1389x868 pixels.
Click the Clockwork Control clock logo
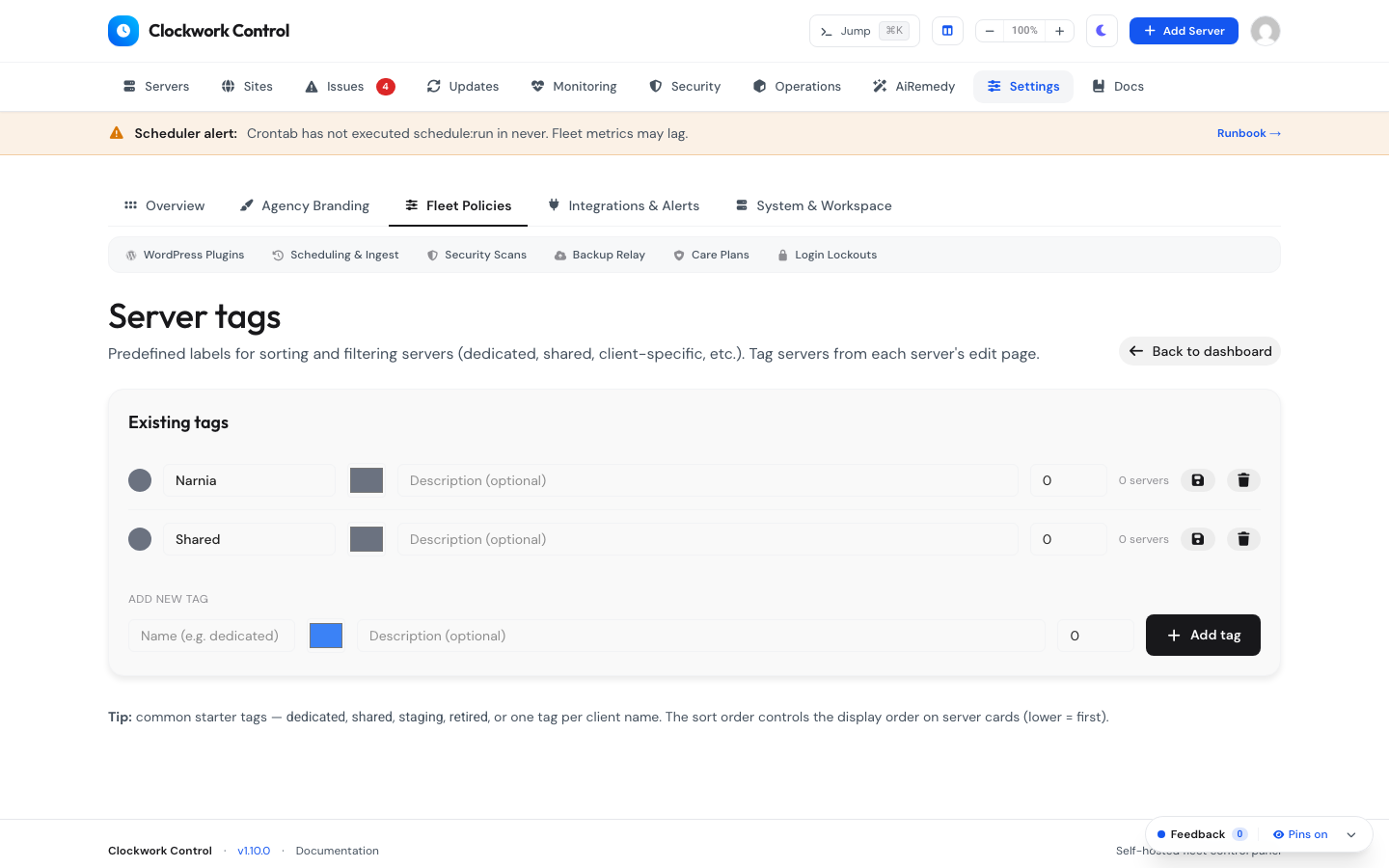123,31
